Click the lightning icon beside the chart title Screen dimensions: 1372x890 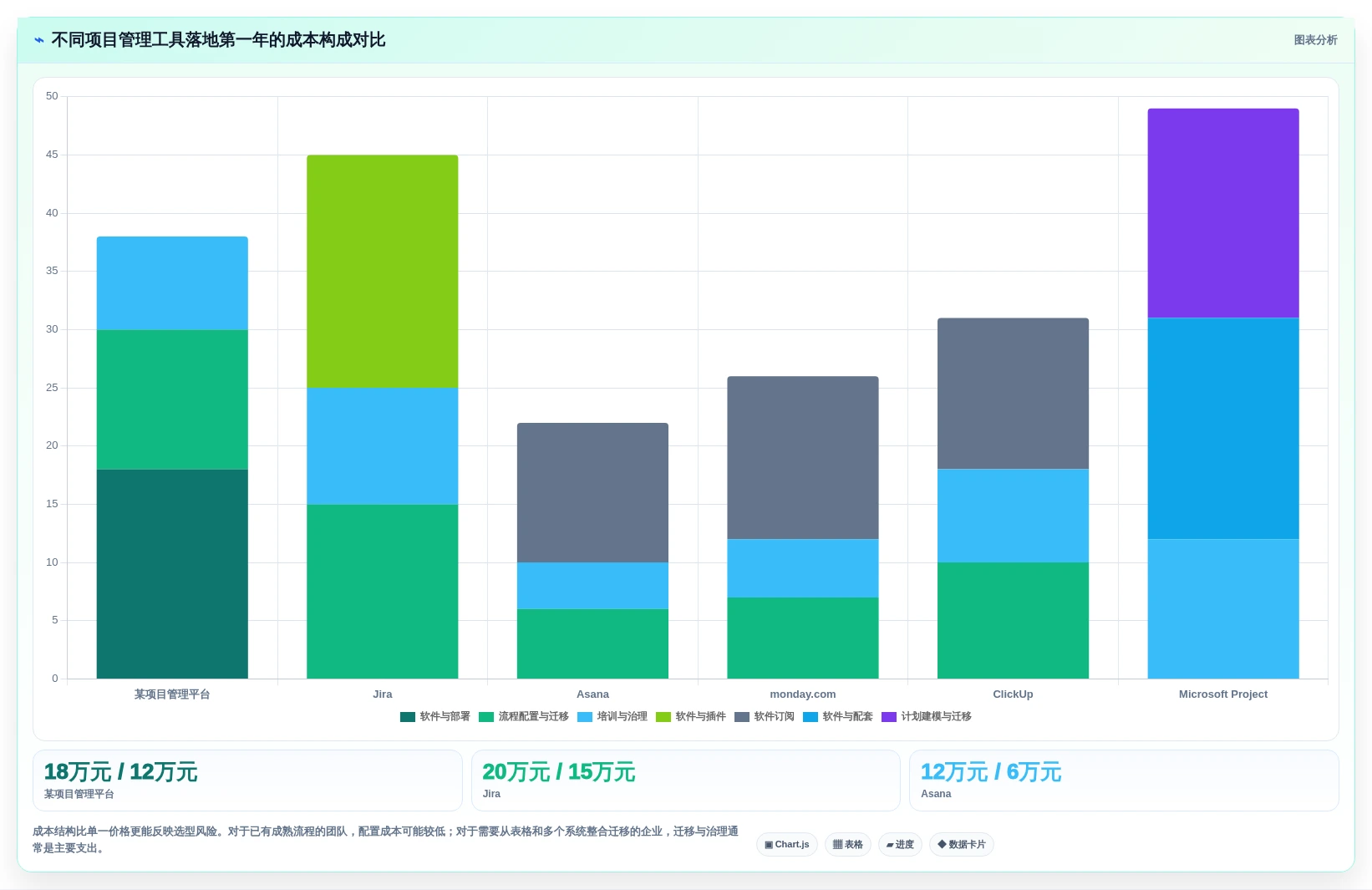pos(38,40)
